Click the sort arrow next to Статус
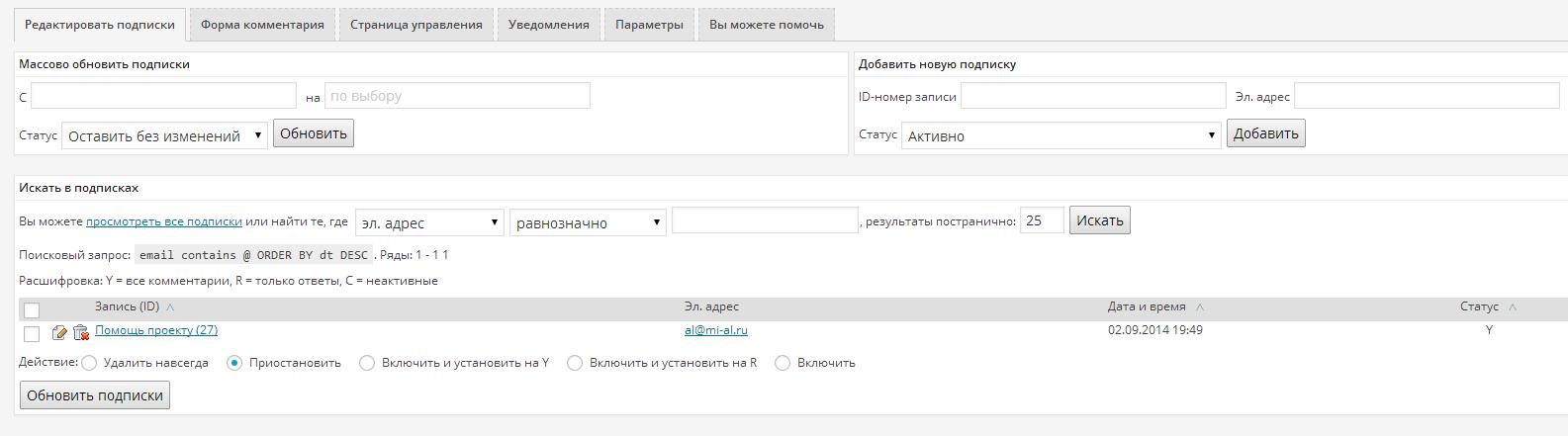The image size is (1568, 436). [1513, 307]
